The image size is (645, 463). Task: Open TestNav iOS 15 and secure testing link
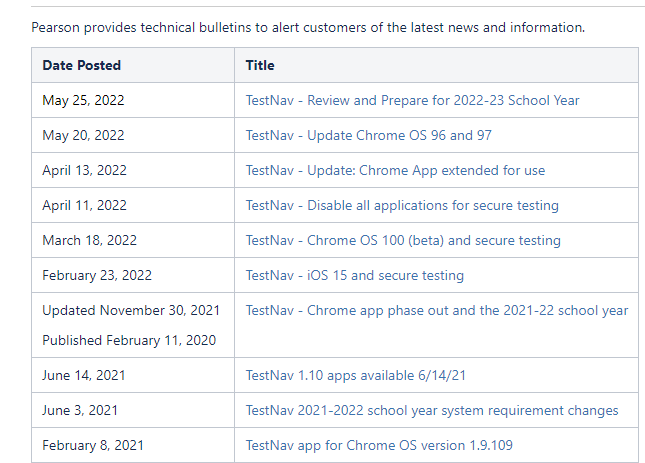(355, 275)
